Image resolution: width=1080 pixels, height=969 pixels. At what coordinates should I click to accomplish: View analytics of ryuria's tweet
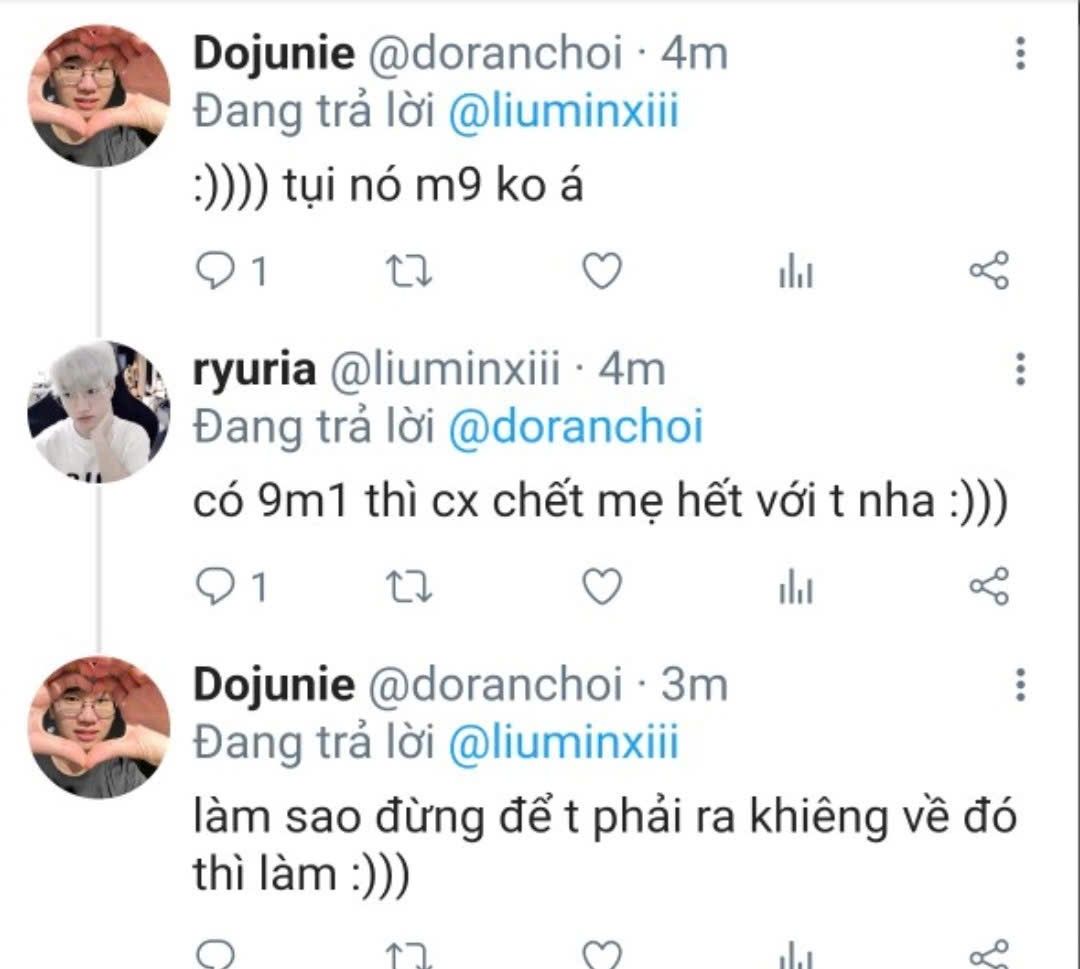[x=796, y=587]
